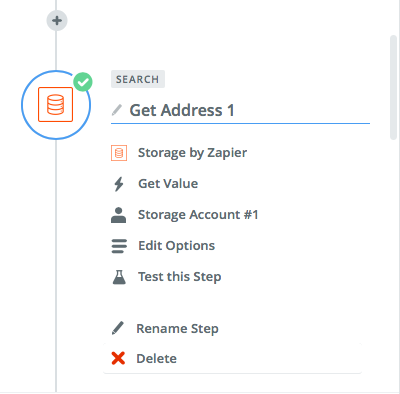Screen dimensions: 400x394
Task: Click the flask test icon
Action: (x=119, y=277)
